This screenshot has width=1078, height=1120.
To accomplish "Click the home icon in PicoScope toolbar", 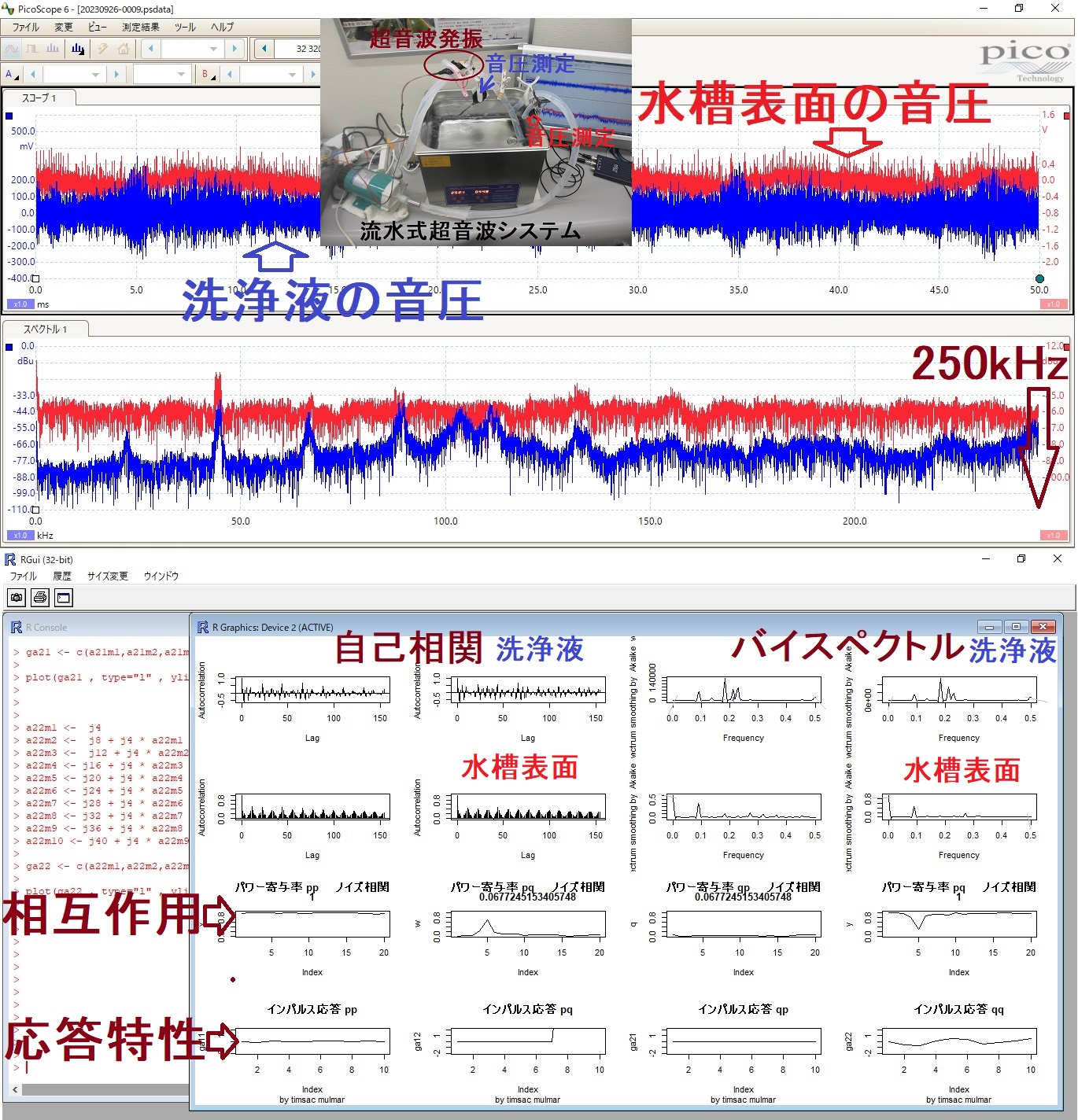I will click(x=124, y=49).
